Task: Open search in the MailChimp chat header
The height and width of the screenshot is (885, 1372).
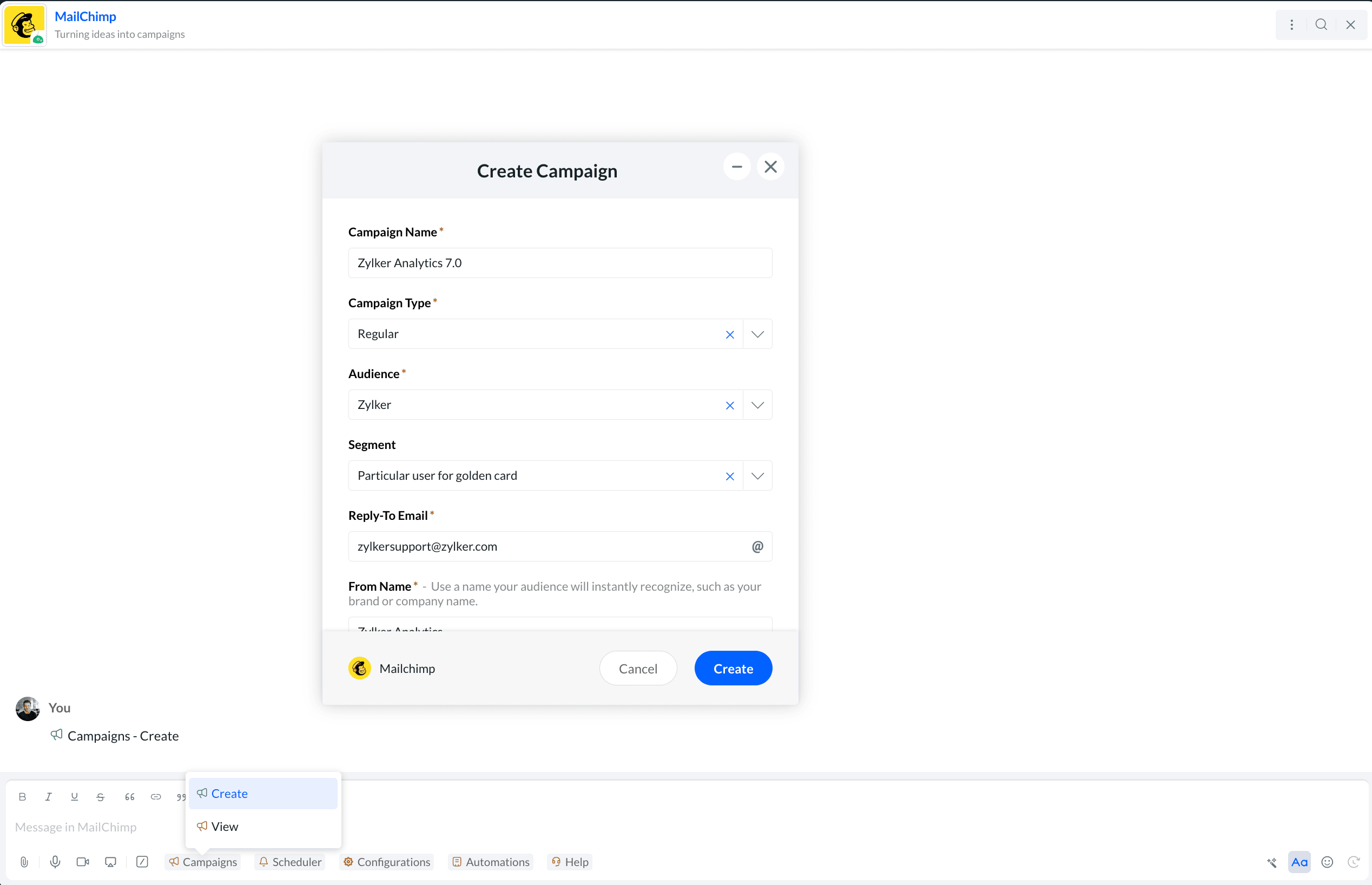Action: (x=1321, y=25)
